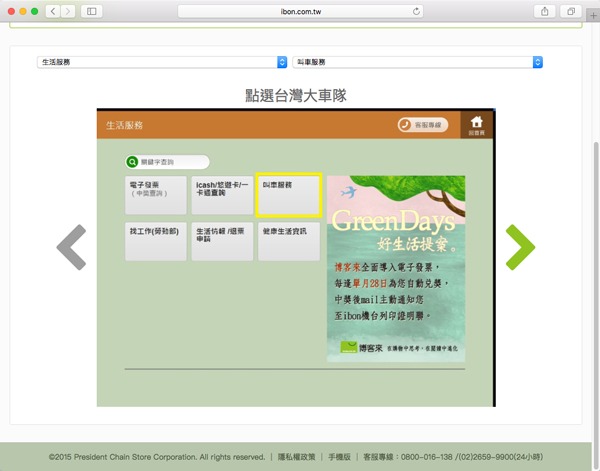Go forward with Safari's forward arrow
This screenshot has width=600, height=471.
pos(68,11)
